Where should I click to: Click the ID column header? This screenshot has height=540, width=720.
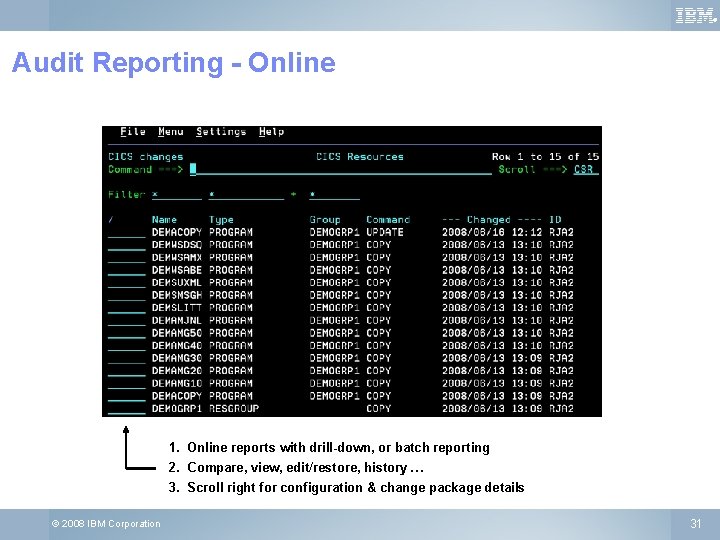[x=555, y=220]
